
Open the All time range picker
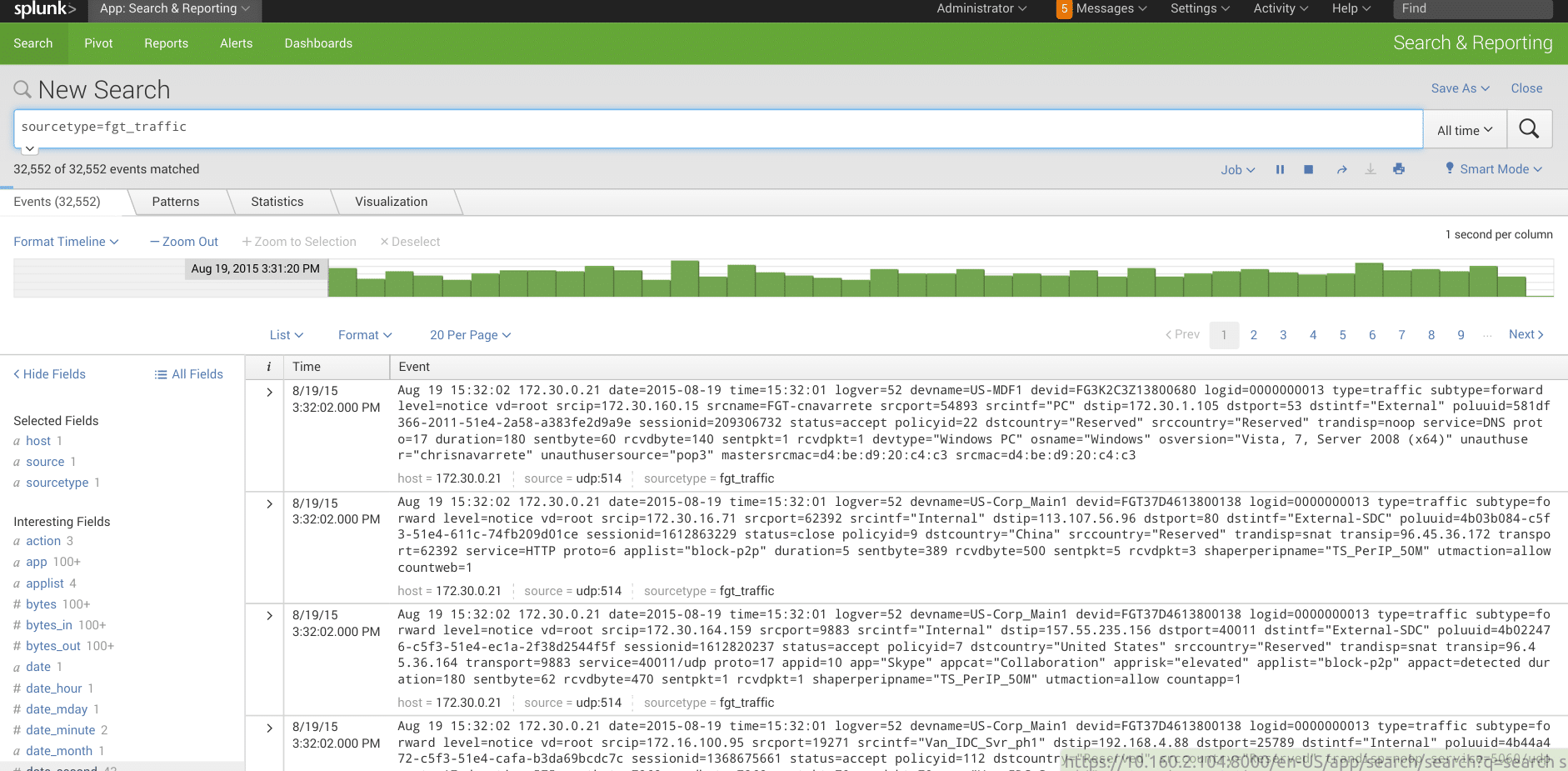1464,130
